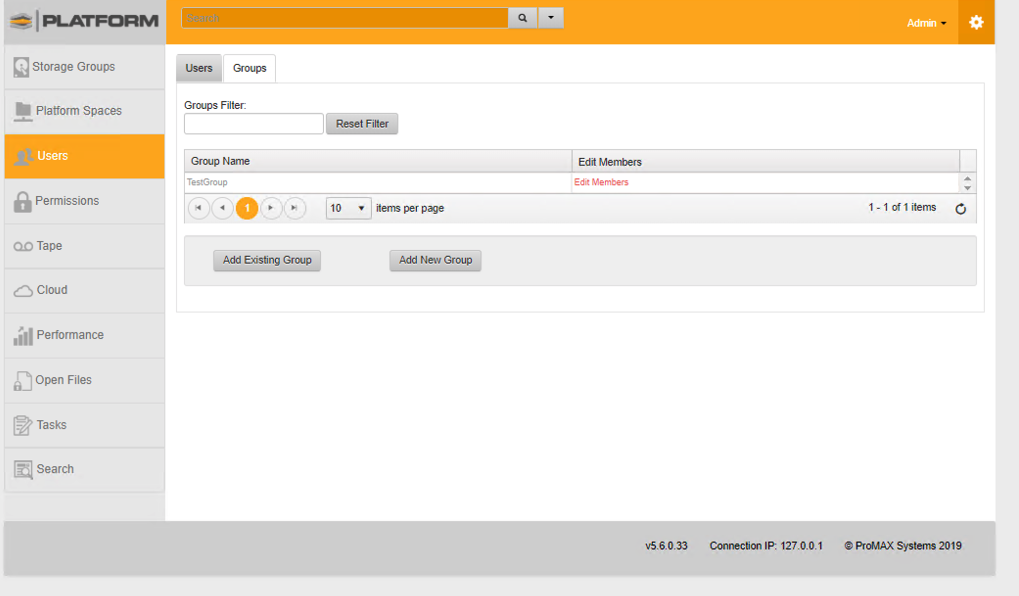Click the Cloud icon in sidebar
1019x596 pixels.
23,291
